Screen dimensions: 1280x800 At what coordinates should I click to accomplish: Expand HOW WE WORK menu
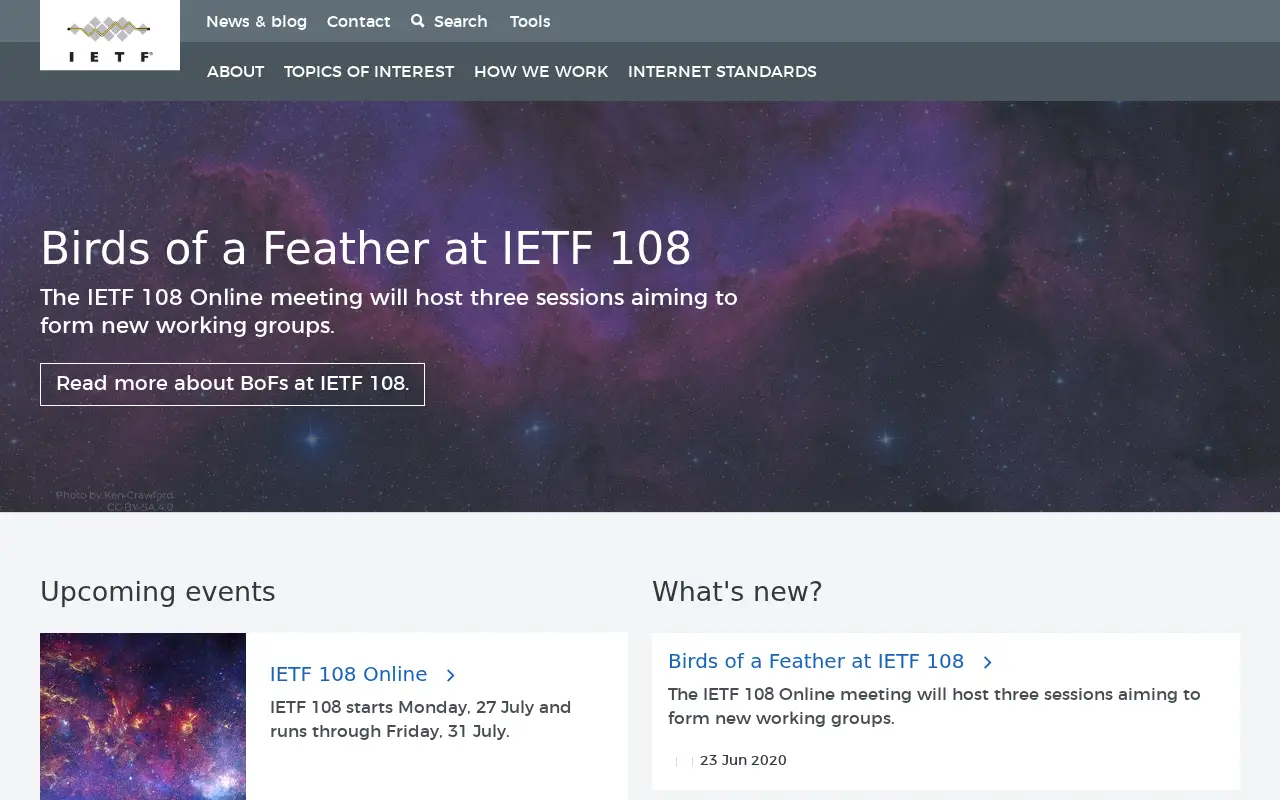point(541,72)
